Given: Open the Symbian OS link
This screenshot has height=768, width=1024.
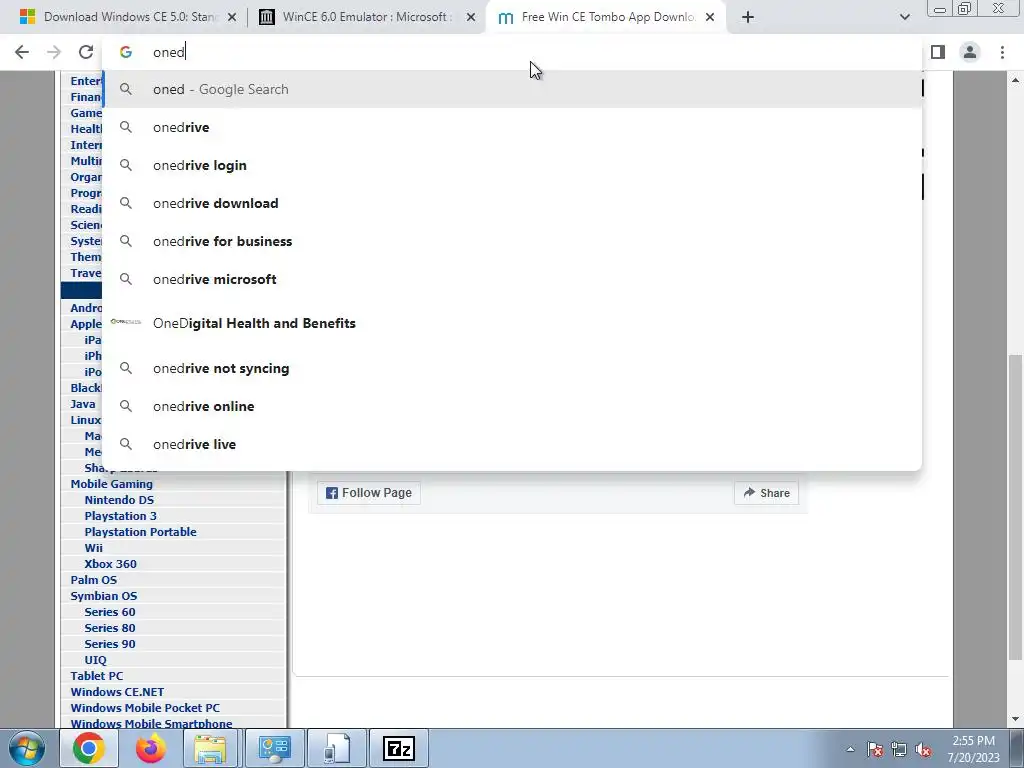Looking at the screenshot, I should pos(104,596).
